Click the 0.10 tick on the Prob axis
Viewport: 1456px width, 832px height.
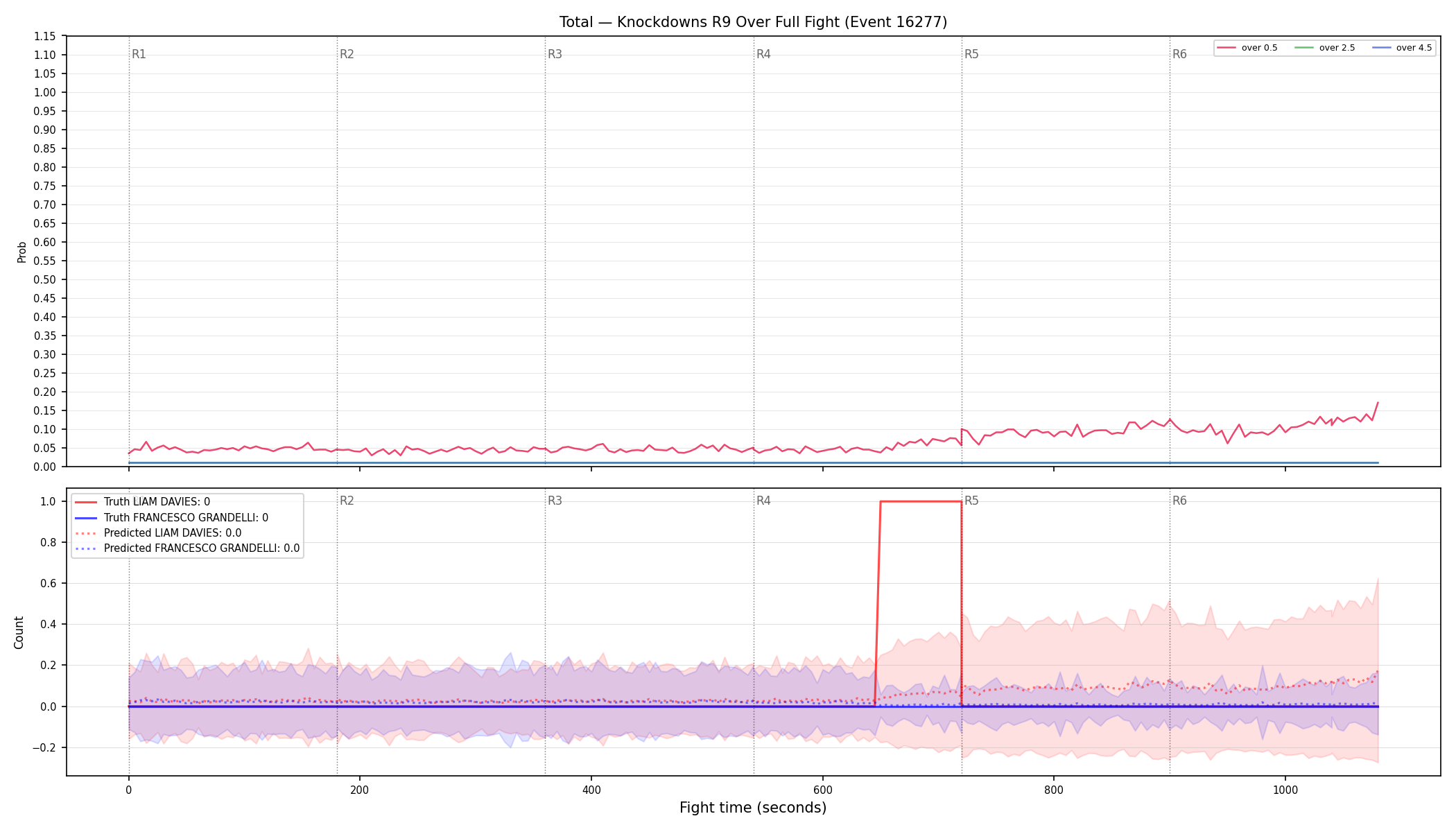point(45,430)
